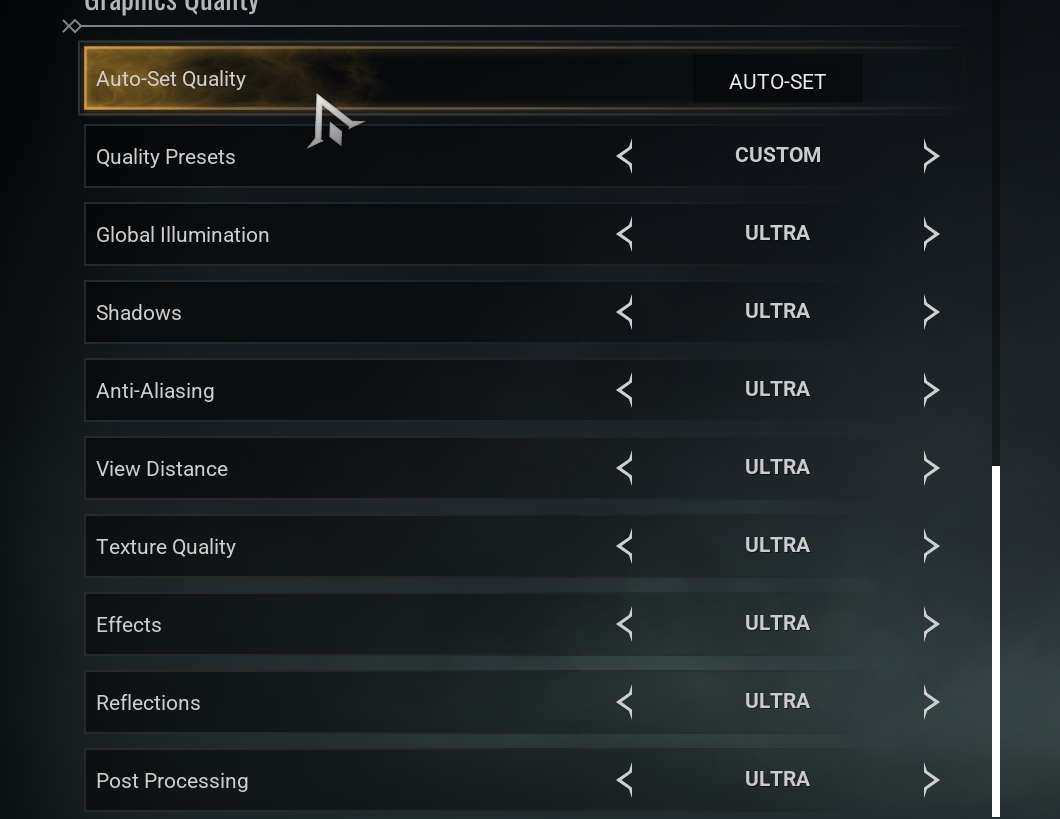The height and width of the screenshot is (819, 1060).
Task: Lower the Global Illumination quality
Action: (x=625, y=234)
